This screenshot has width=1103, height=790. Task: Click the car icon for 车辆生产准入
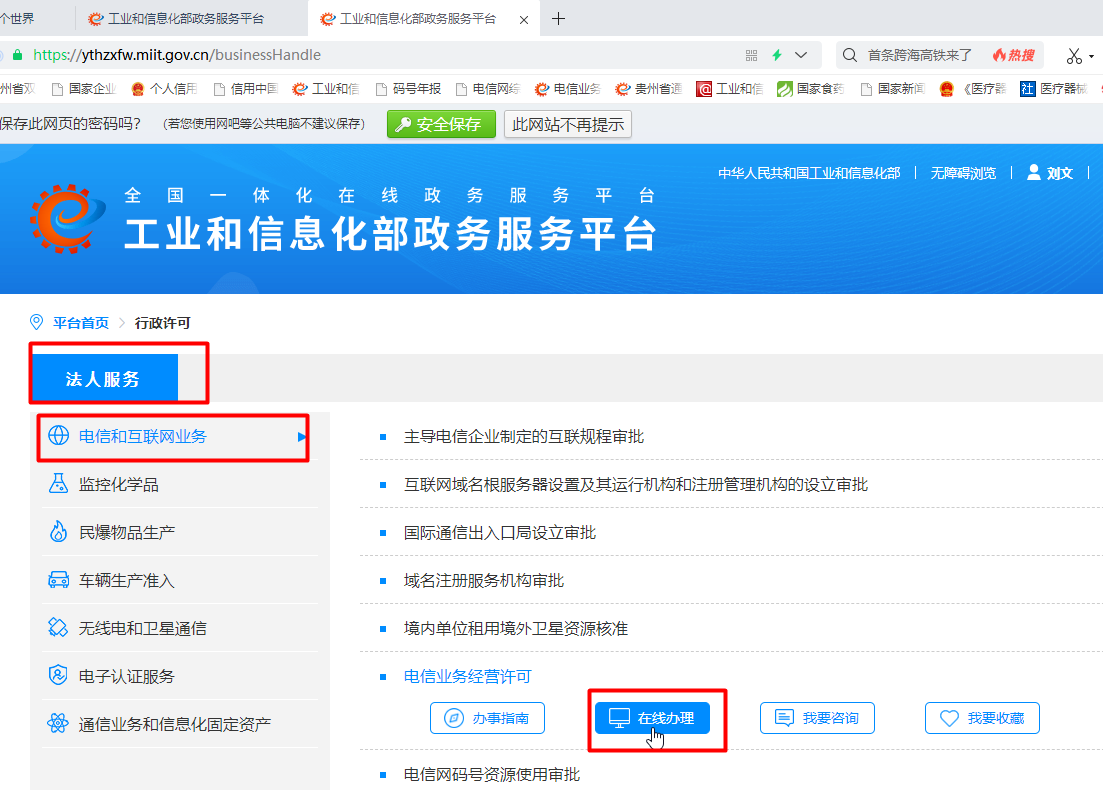(x=58, y=580)
